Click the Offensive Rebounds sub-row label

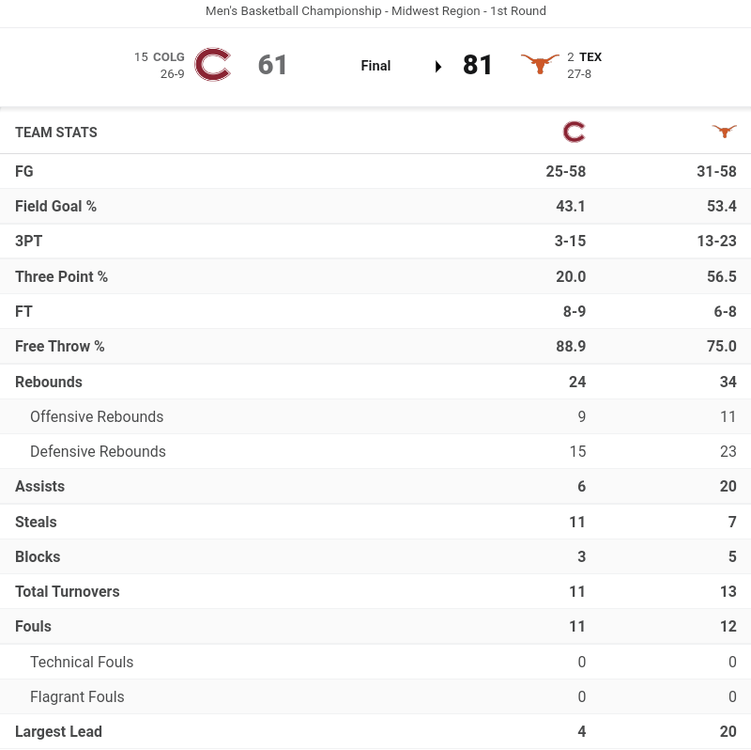pyautogui.click(x=97, y=417)
